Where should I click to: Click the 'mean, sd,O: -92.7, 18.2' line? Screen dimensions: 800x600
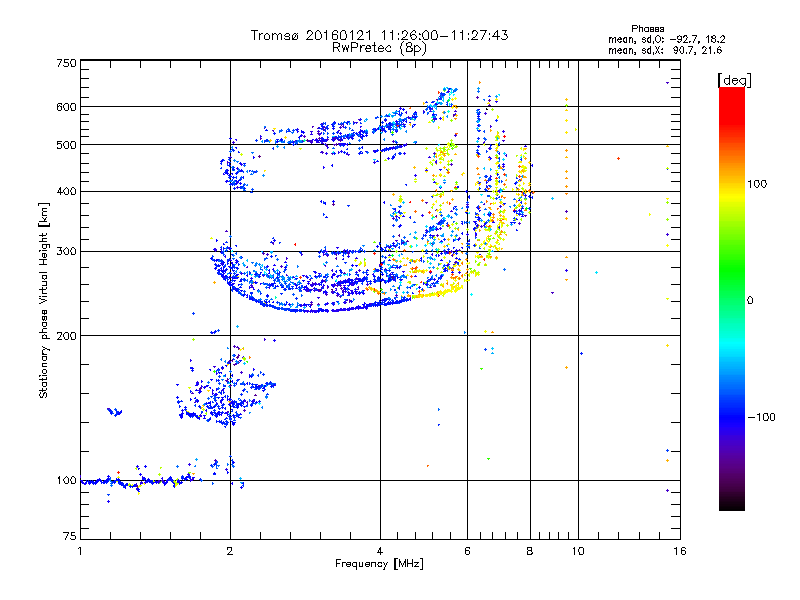click(666, 39)
